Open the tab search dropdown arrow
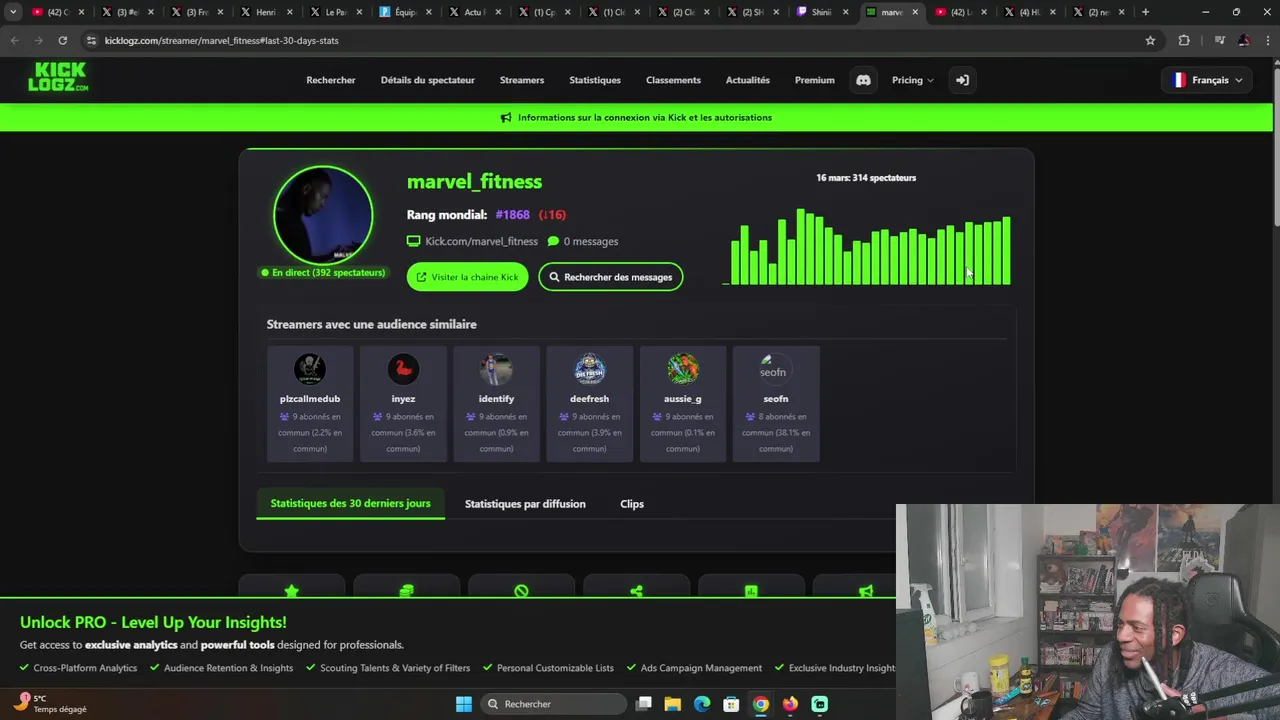Screen dimensions: 1280x720 pyautogui.click(x=13, y=12)
